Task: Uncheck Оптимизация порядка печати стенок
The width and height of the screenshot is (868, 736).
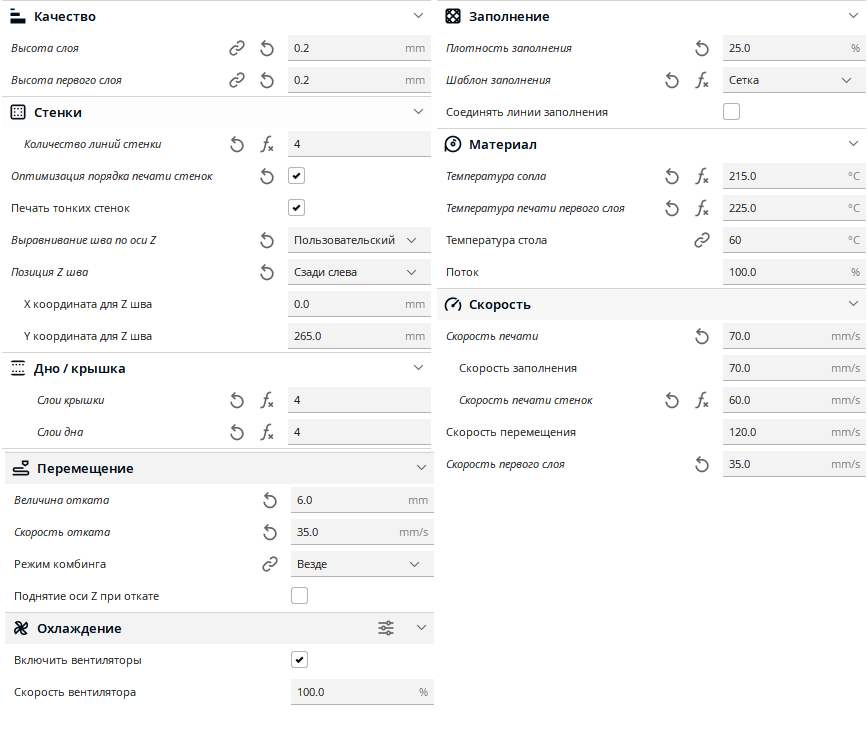Action: coord(297,176)
